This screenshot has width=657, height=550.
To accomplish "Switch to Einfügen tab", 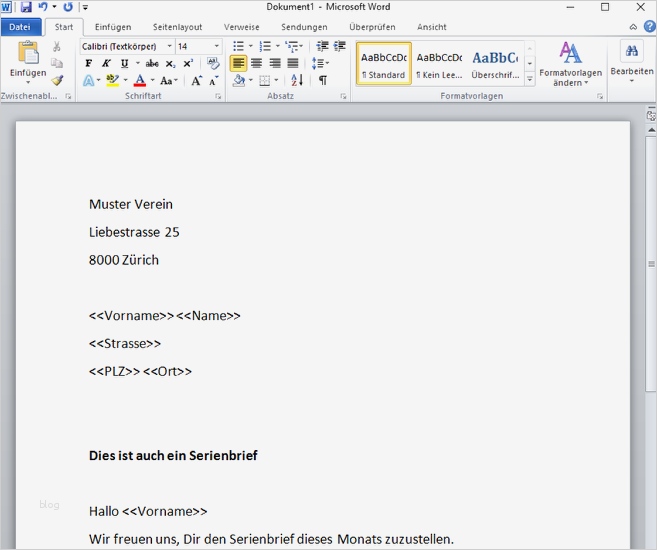I will pos(113,27).
